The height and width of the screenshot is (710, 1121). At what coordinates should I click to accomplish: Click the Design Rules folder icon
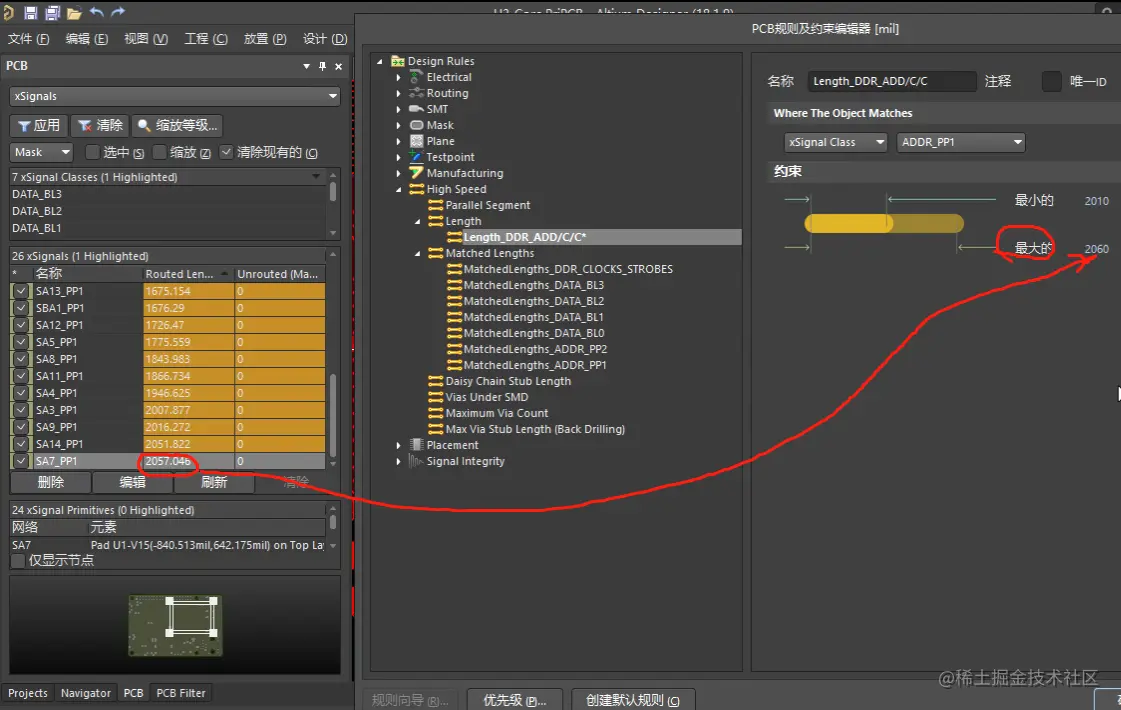[397, 61]
